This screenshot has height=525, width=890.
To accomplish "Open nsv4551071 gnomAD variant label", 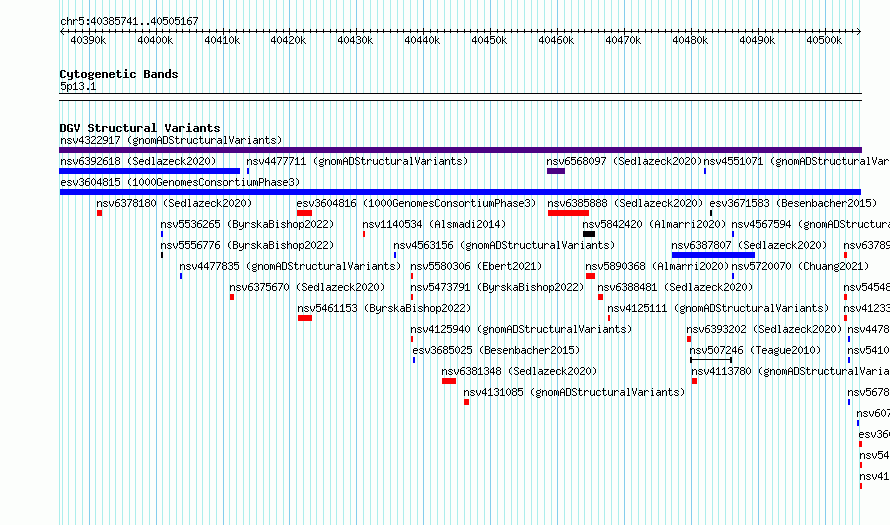I will click(796, 161).
